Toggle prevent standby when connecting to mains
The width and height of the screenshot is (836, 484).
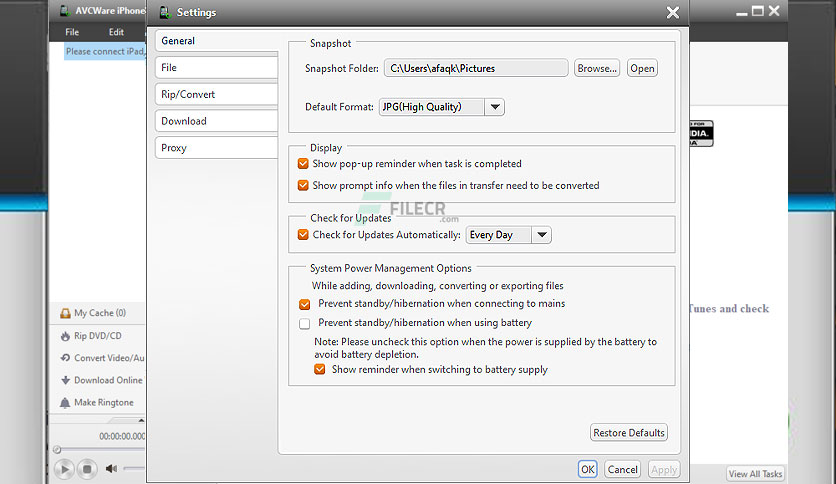point(304,304)
